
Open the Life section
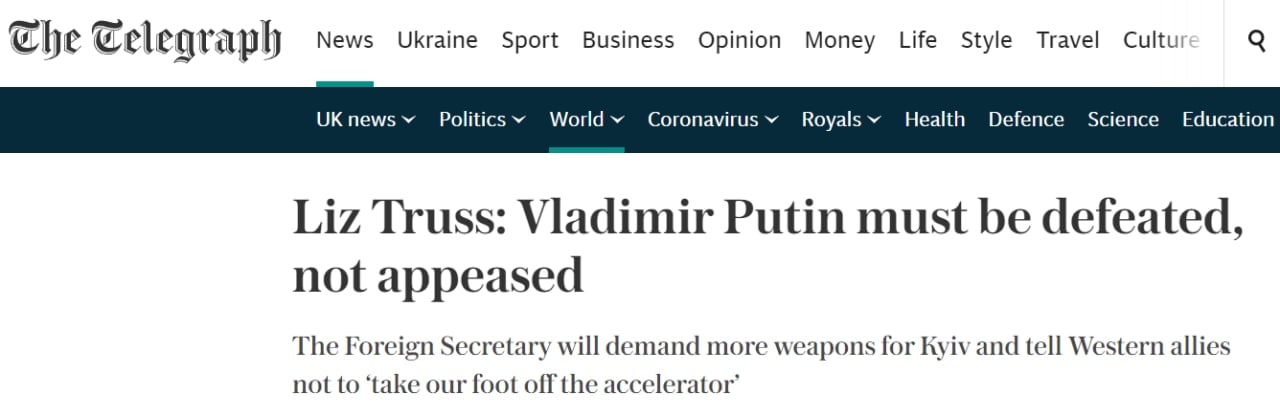tap(917, 41)
